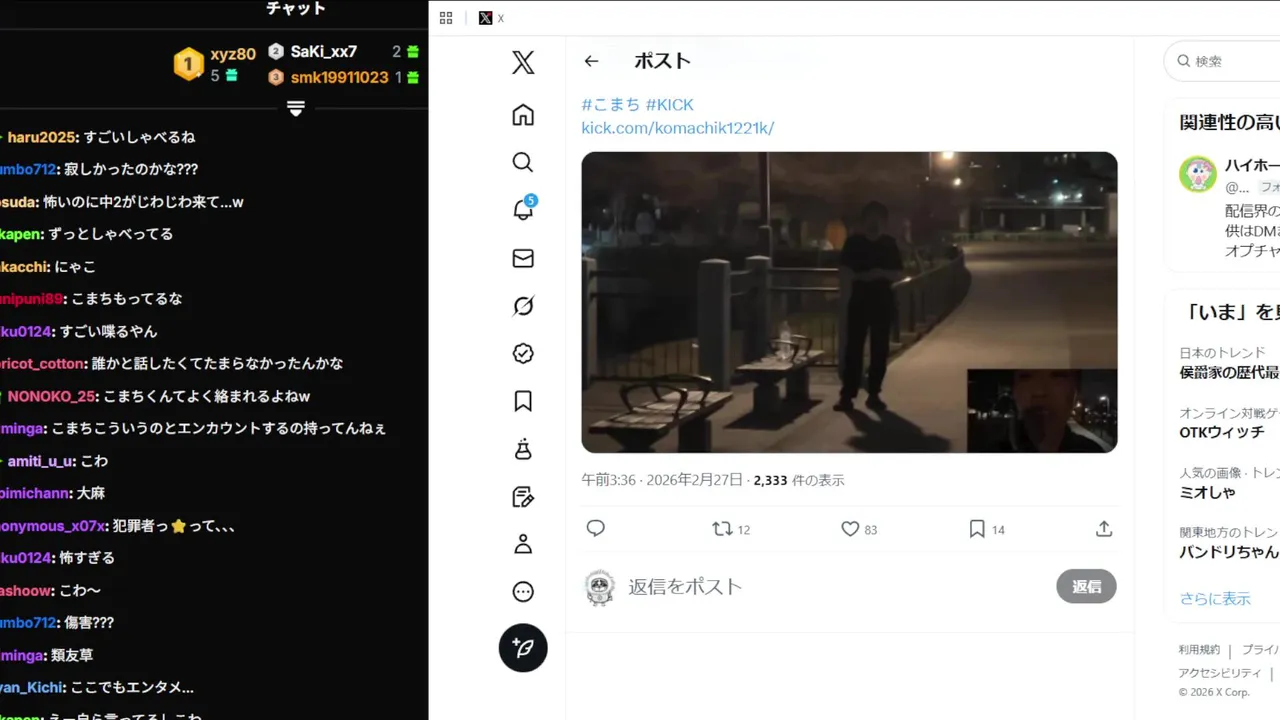
Task: Open the night park video thumbnail
Action: click(x=849, y=302)
